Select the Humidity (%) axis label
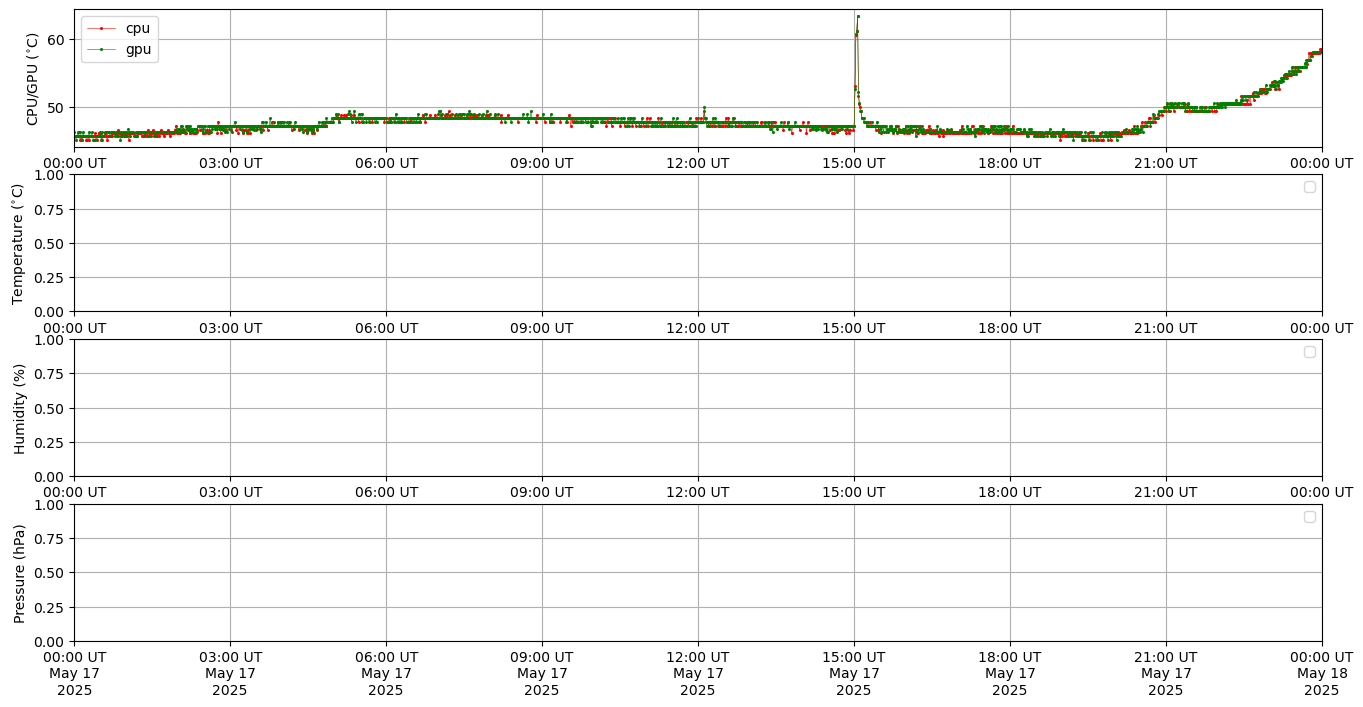 click(x=19, y=408)
